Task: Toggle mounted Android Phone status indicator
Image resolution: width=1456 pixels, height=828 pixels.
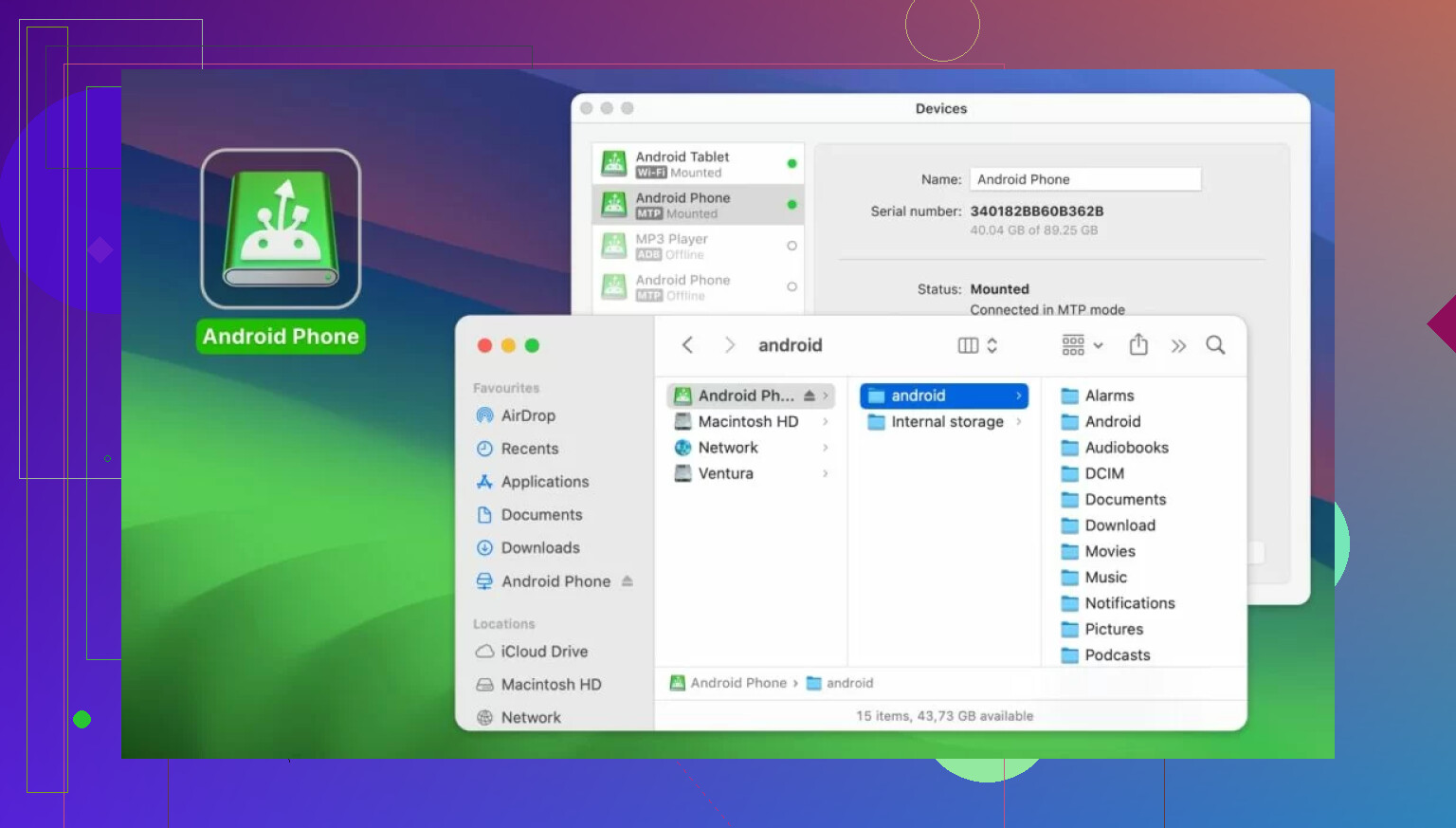Action: pyautogui.click(x=792, y=205)
